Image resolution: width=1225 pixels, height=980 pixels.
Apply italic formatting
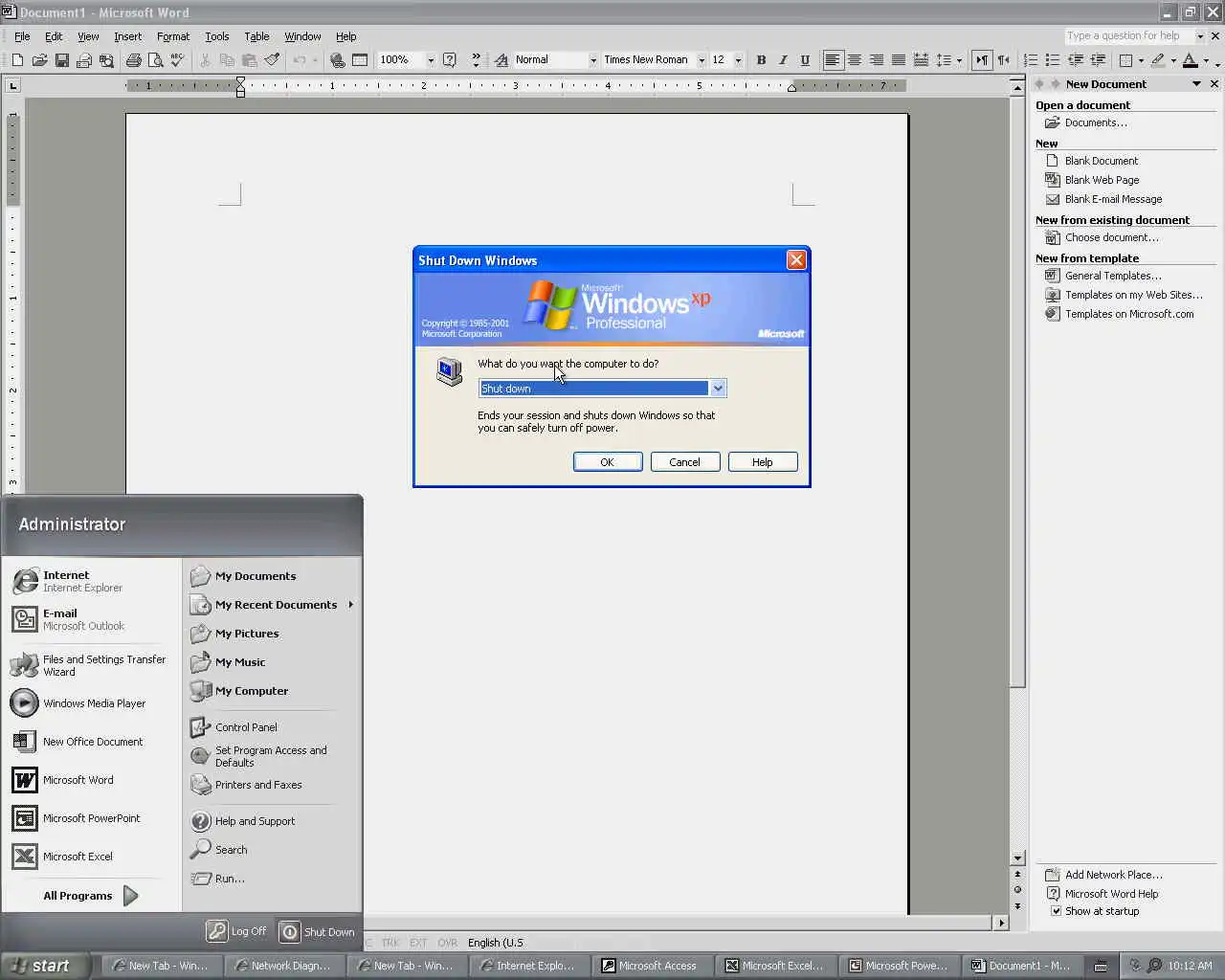tap(783, 59)
